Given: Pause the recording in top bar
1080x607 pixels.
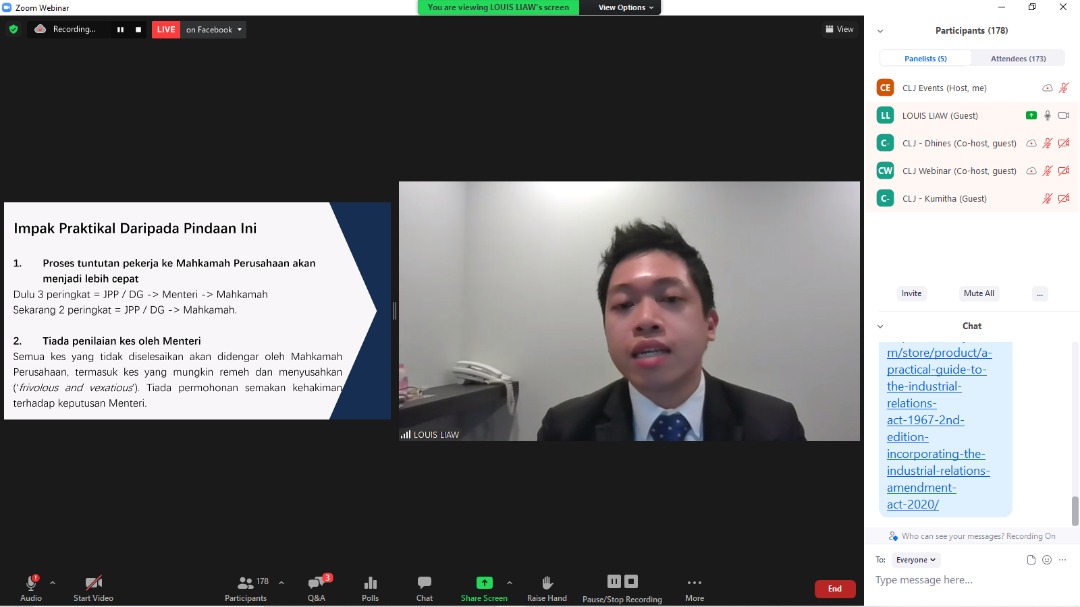Looking at the screenshot, I should pos(120,29).
